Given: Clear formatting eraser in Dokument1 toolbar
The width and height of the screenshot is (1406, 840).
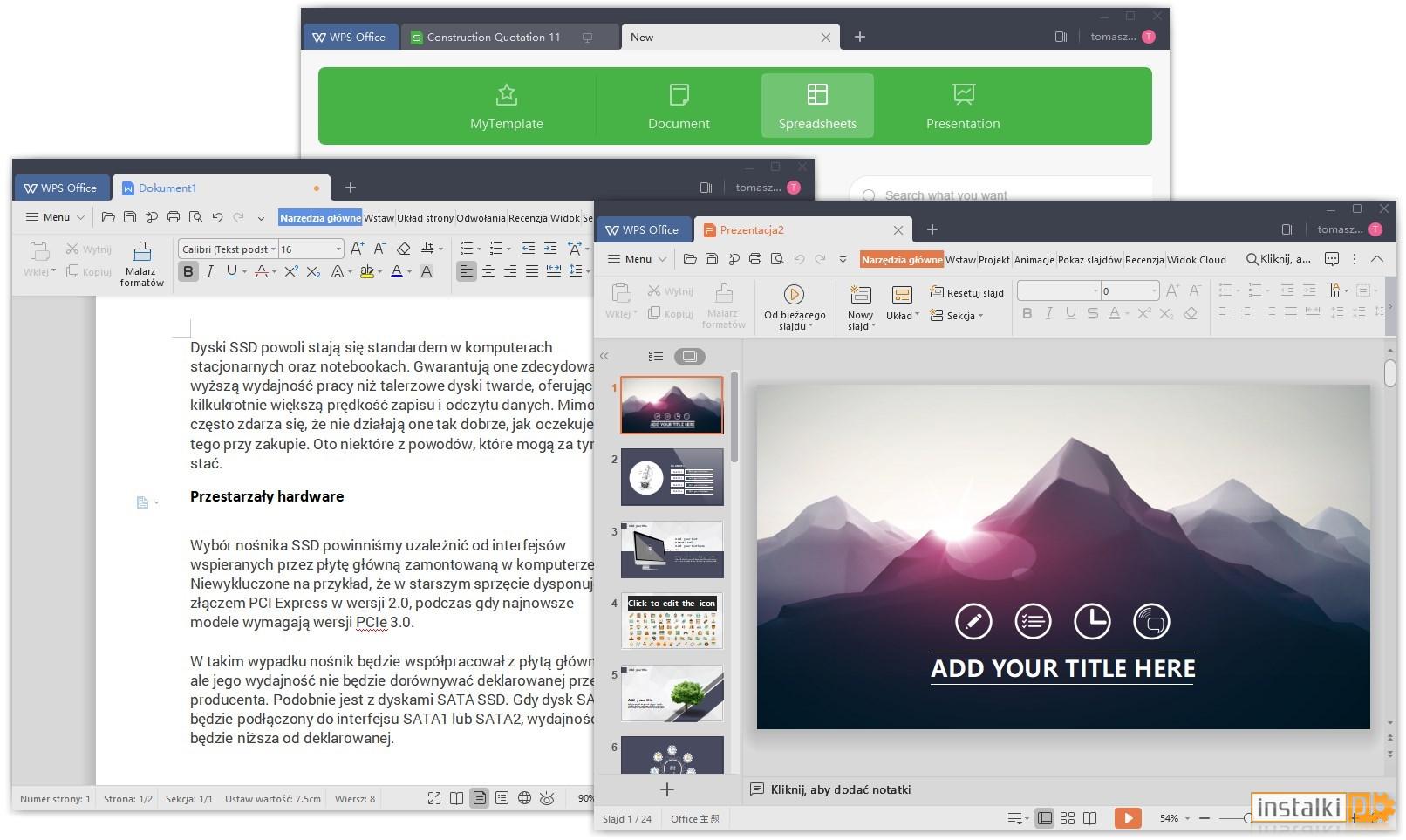Looking at the screenshot, I should (x=402, y=249).
